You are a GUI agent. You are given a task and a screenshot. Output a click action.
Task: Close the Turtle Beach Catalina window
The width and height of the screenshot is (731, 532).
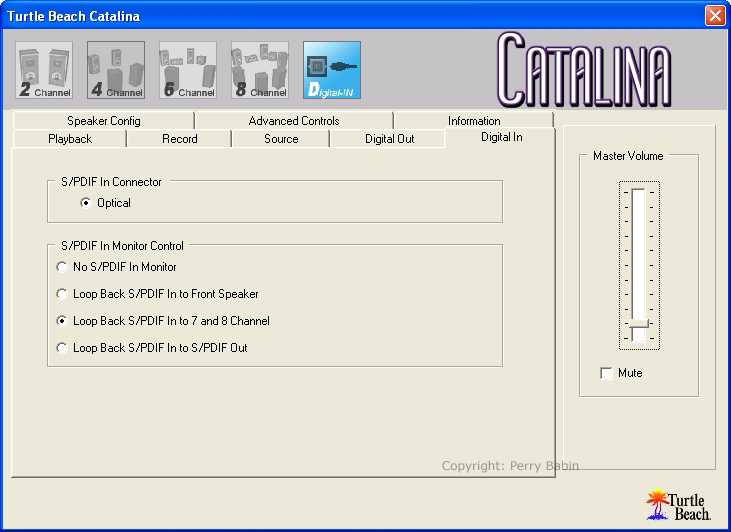(x=715, y=15)
